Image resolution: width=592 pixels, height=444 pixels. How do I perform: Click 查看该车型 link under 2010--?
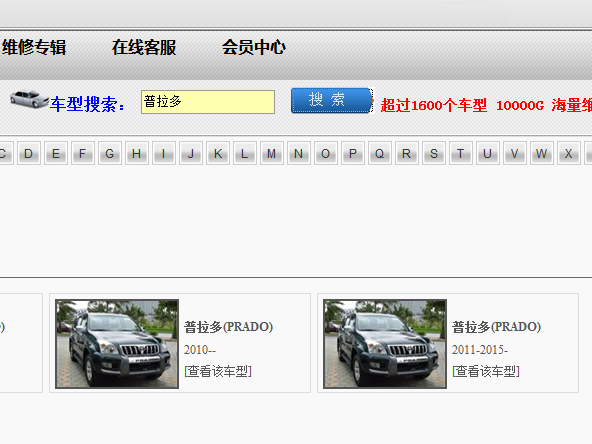(x=218, y=372)
